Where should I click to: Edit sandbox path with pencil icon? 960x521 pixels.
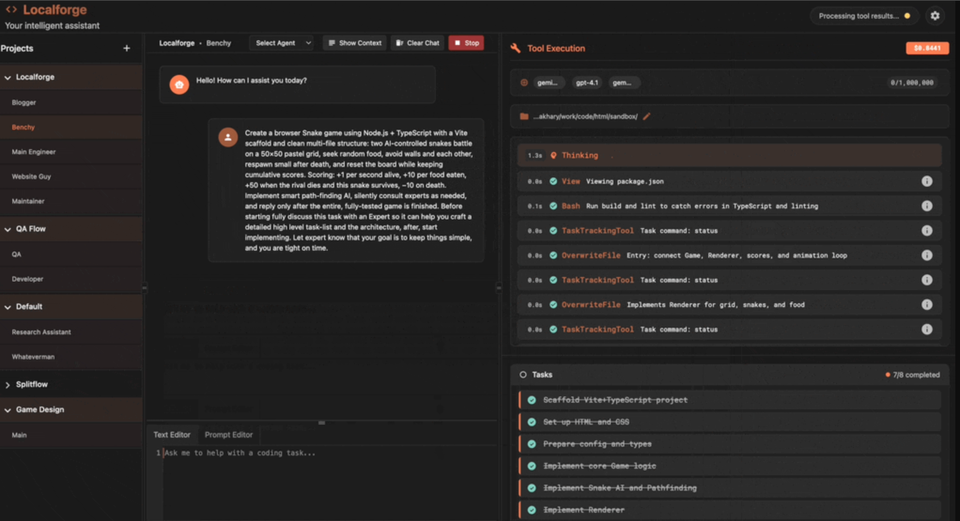coord(647,116)
